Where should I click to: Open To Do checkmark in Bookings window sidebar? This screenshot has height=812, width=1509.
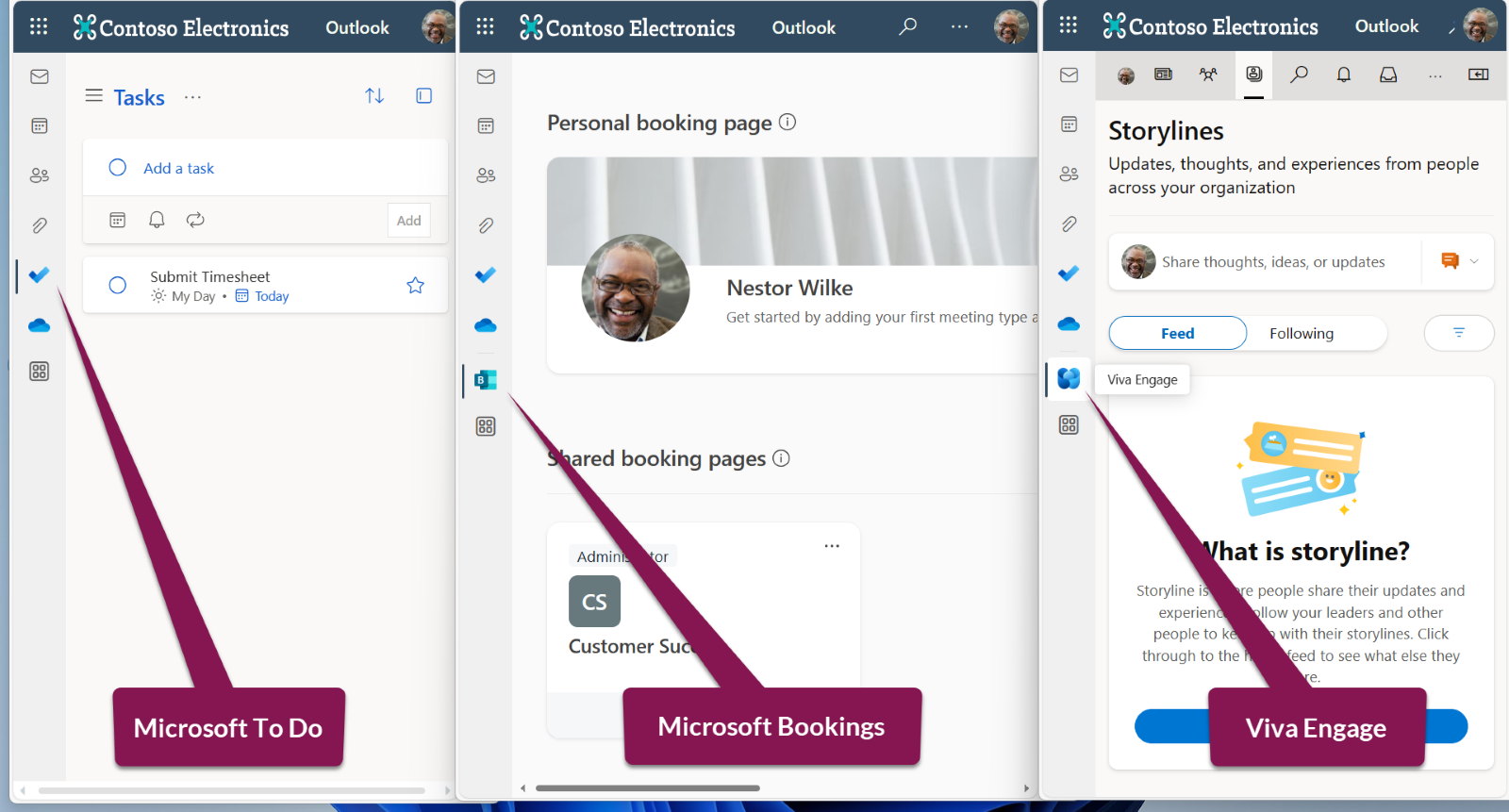pos(486,275)
